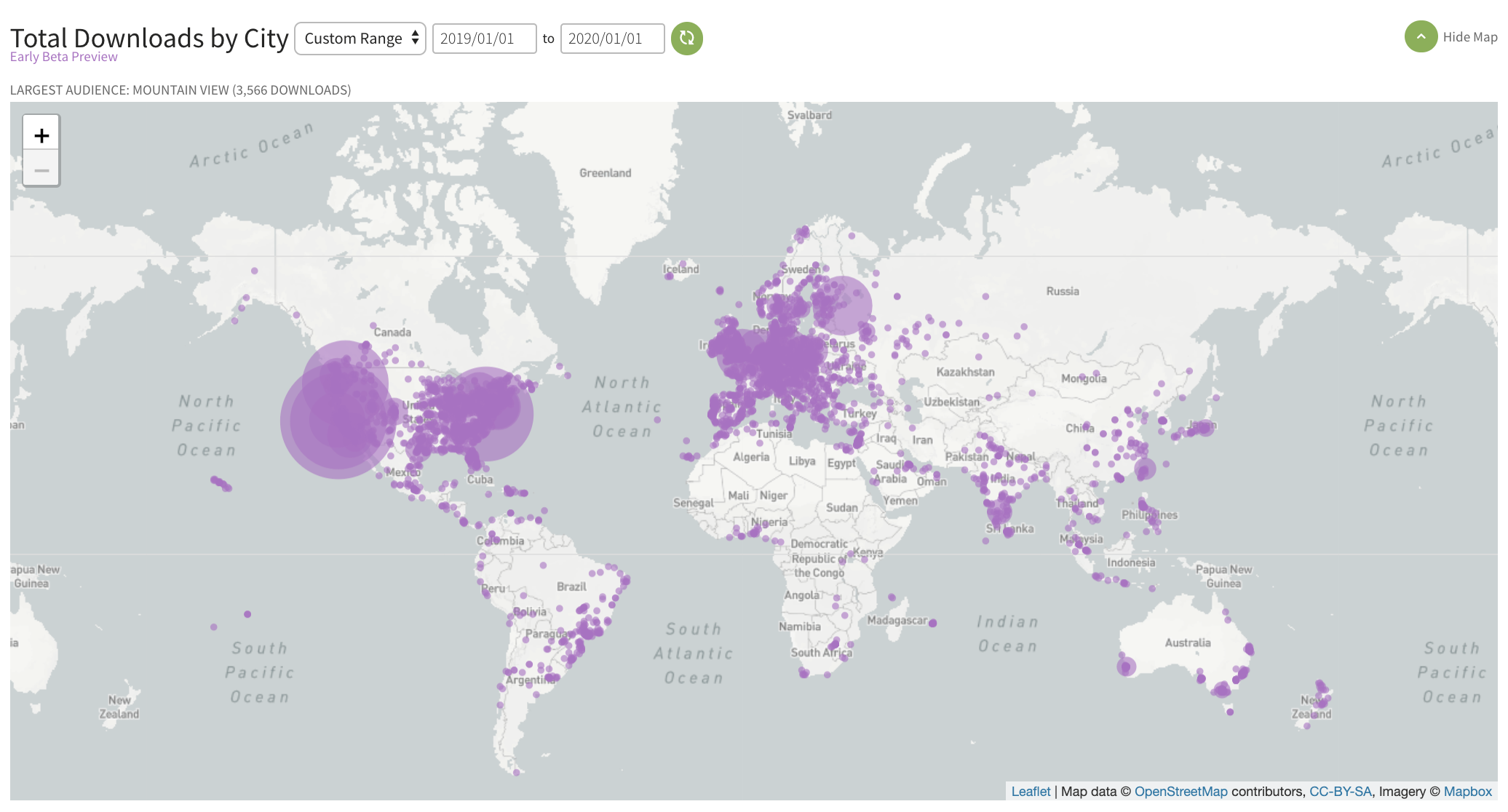Click the largest bubble on US west coast
Viewport: 1508px width, 812px height.
coord(338,421)
